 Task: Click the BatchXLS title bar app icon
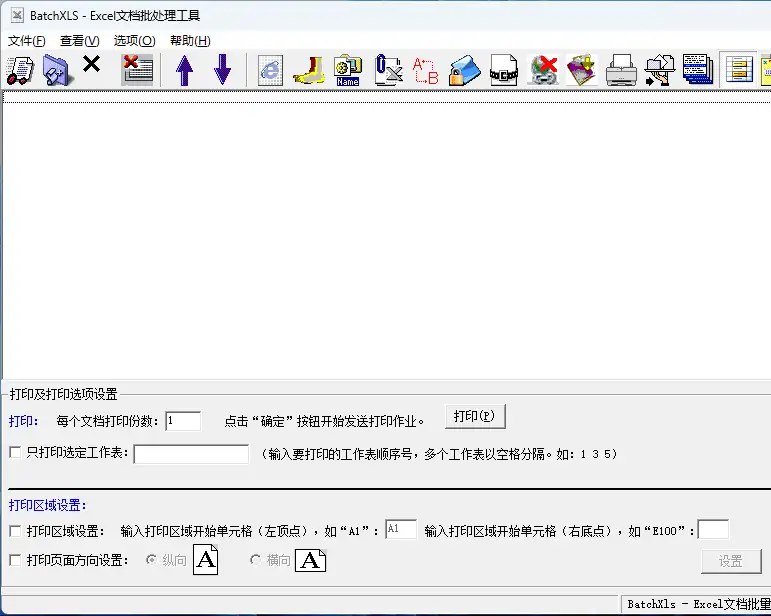[17, 15]
